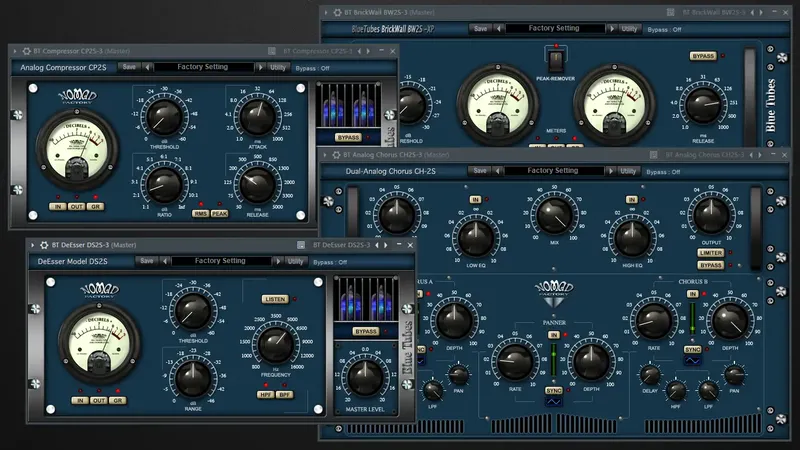Screen dimensions: 800x450
Task: Go to next preset in Compressor preset bar
Action: [x=261, y=67]
